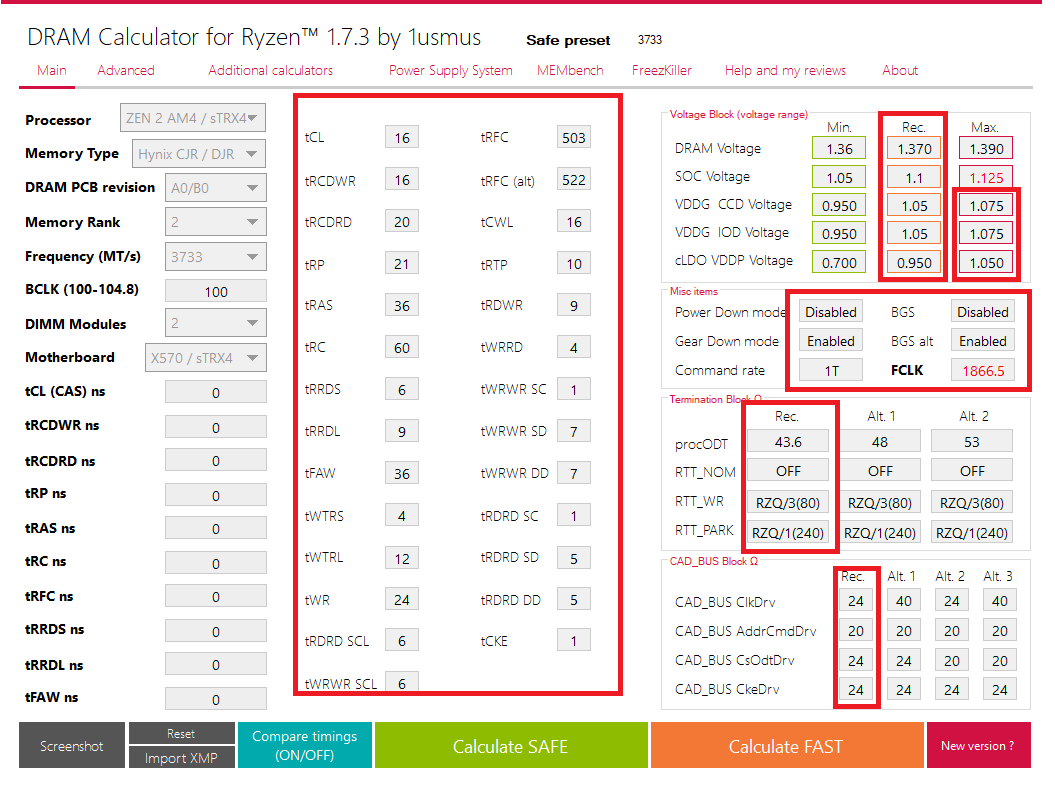Click the Screenshot button
Screen dimensions: 1055x788
(x=71, y=746)
